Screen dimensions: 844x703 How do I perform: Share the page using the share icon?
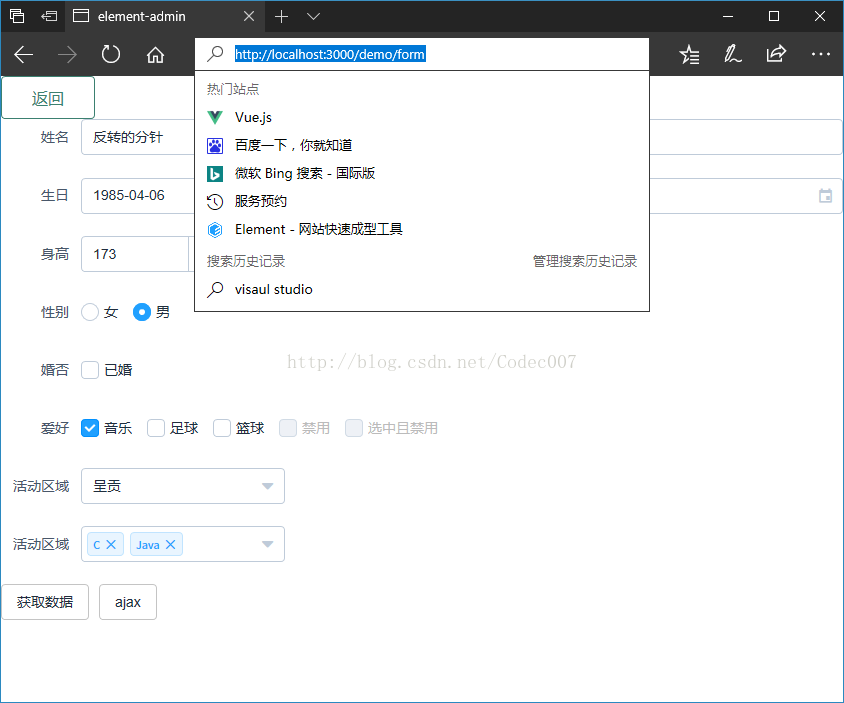776,54
